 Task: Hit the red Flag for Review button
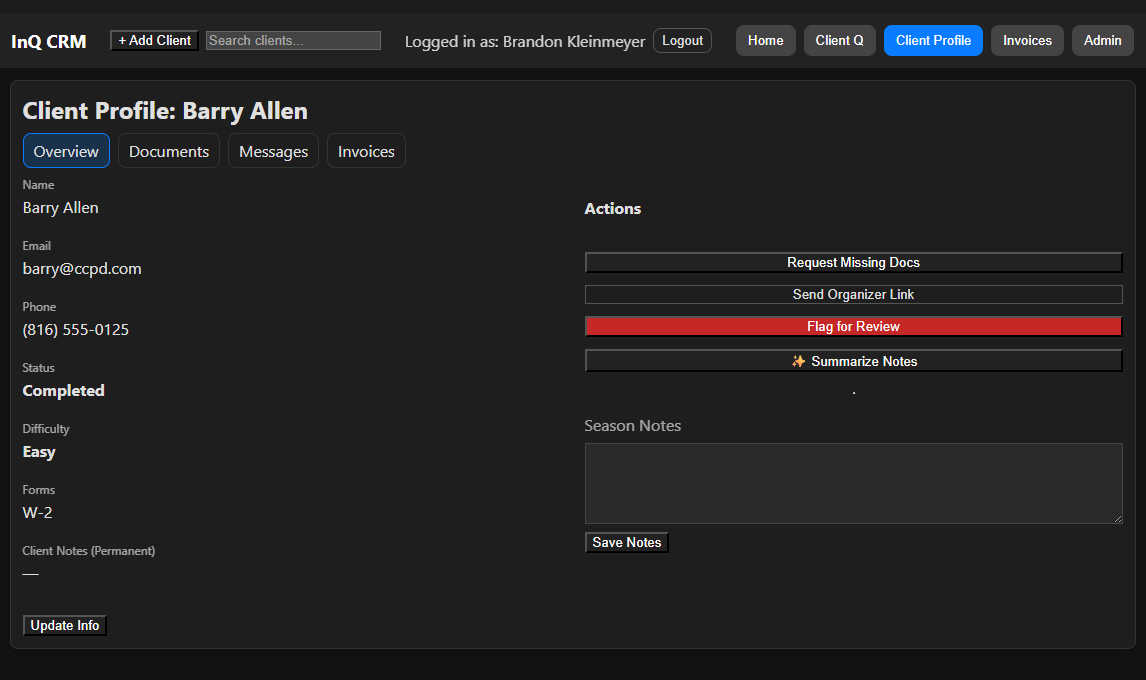point(853,326)
